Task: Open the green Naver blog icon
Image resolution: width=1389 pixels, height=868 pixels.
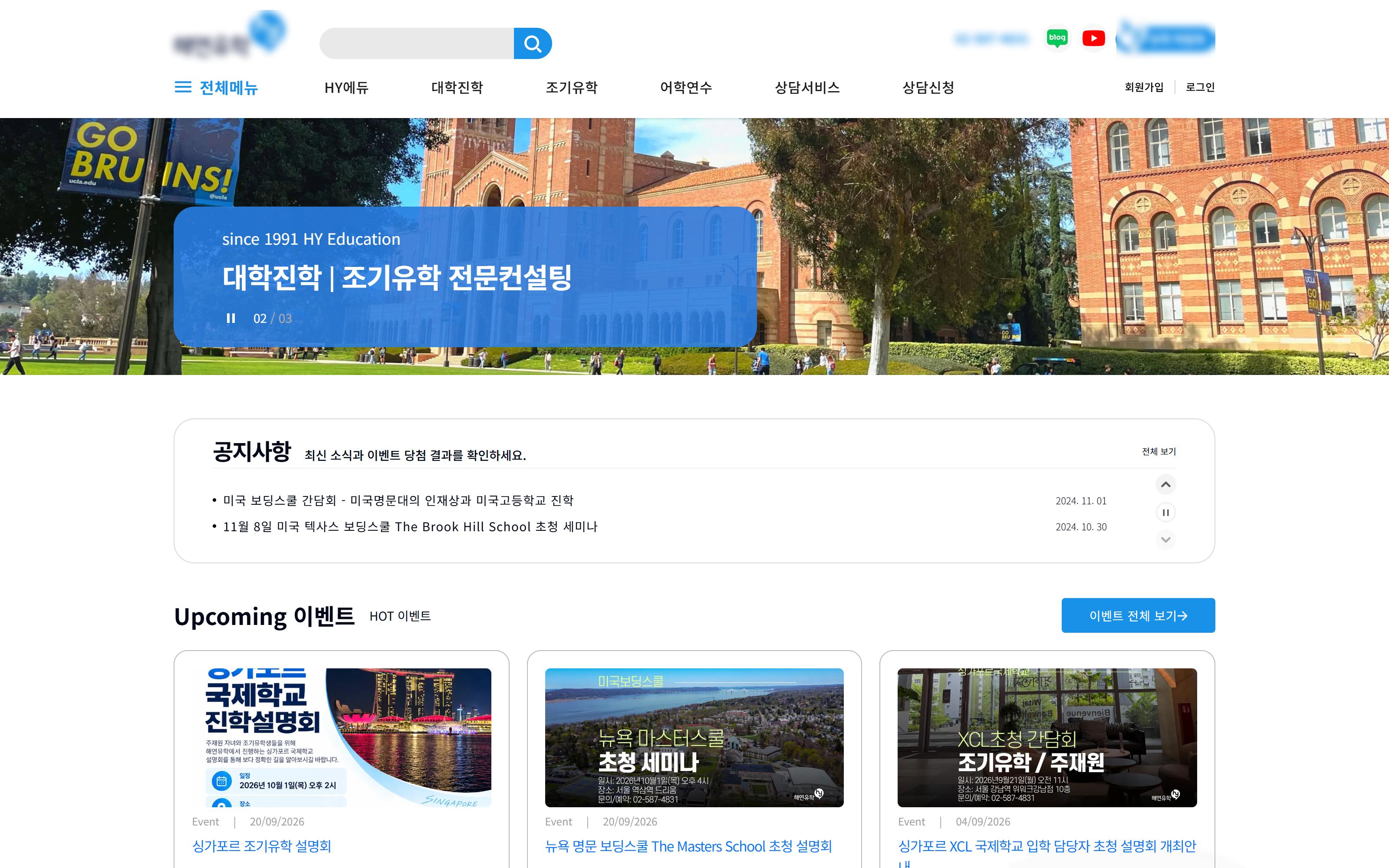Action: click(x=1057, y=39)
